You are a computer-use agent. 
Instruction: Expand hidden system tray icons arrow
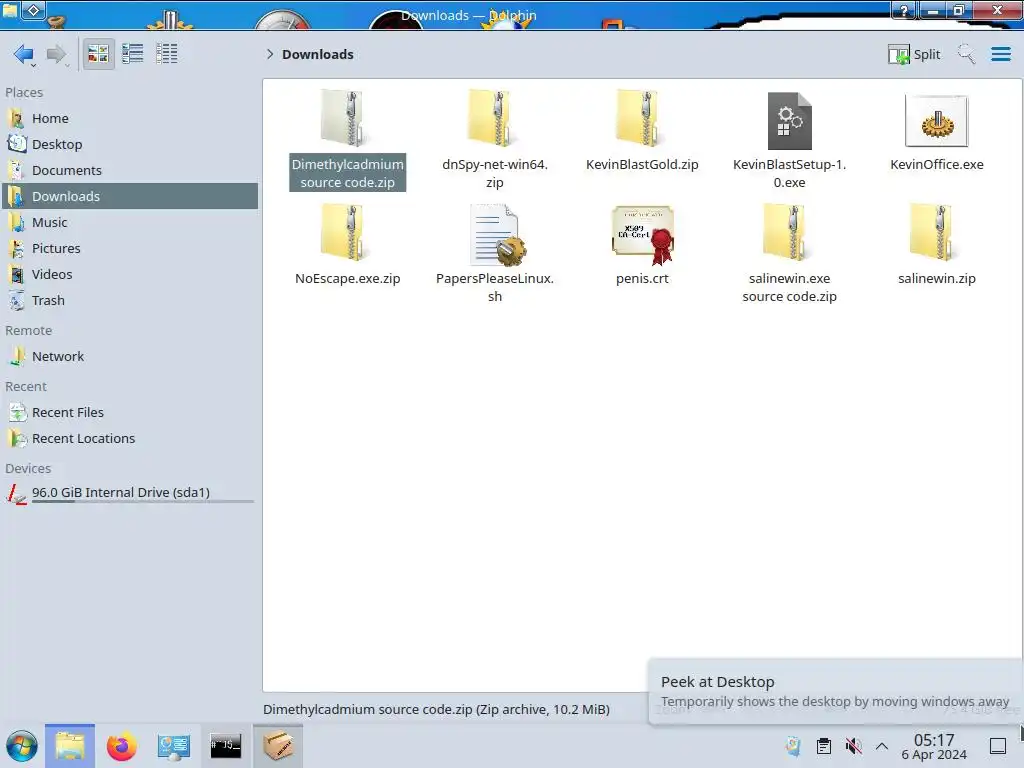pyautogui.click(x=882, y=746)
